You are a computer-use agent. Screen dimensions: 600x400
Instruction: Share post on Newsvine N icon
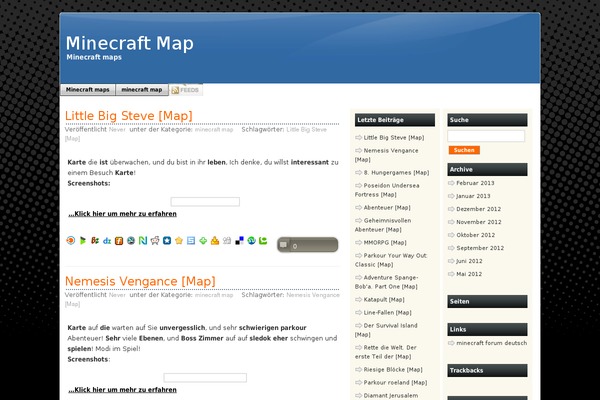coord(143,240)
